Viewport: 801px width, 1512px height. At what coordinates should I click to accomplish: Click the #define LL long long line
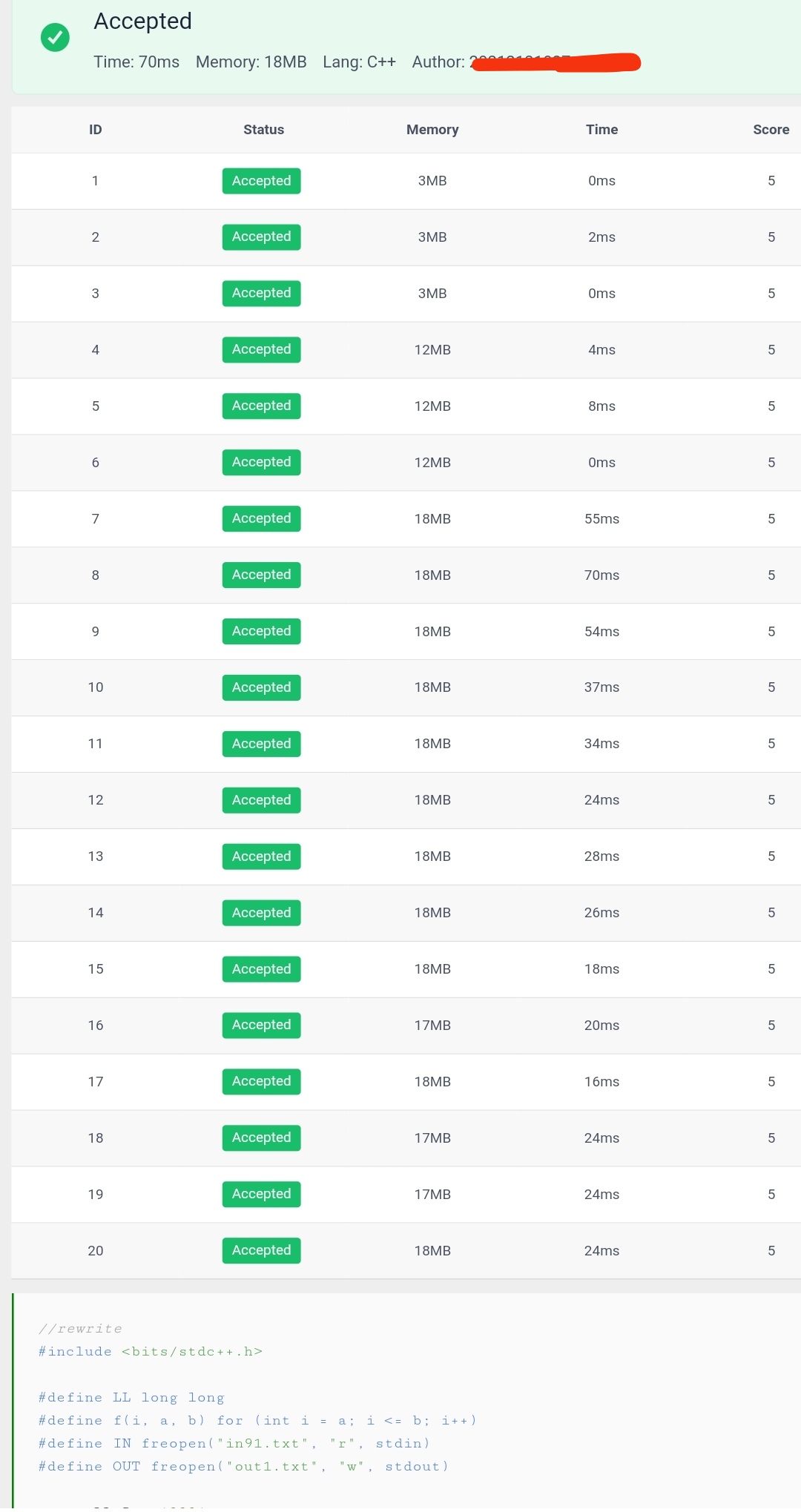tap(131, 1398)
